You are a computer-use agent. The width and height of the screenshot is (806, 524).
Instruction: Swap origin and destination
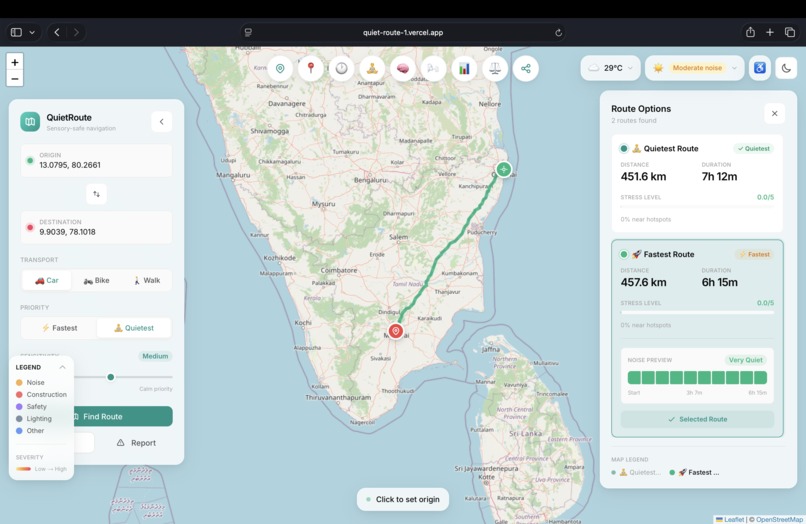[x=96, y=194]
